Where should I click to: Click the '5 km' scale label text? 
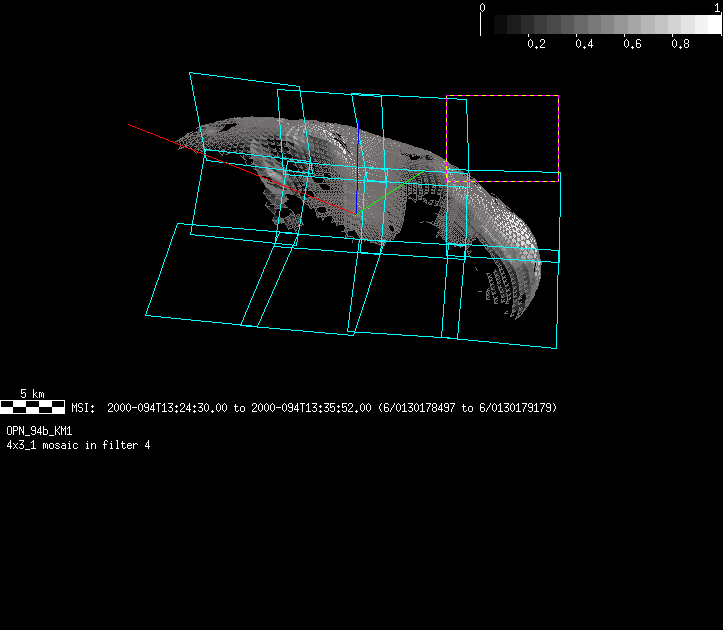[32, 394]
